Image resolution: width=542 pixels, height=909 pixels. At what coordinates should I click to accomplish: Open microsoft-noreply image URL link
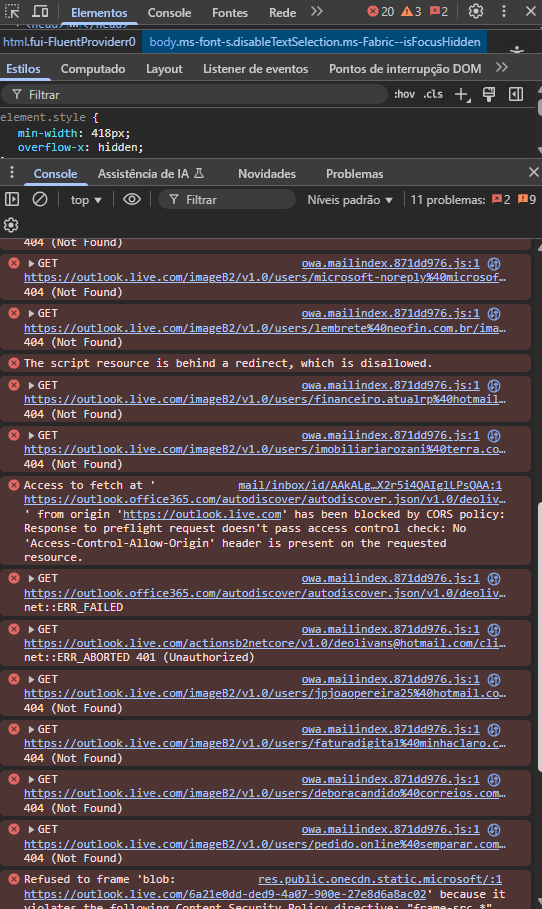click(264, 277)
